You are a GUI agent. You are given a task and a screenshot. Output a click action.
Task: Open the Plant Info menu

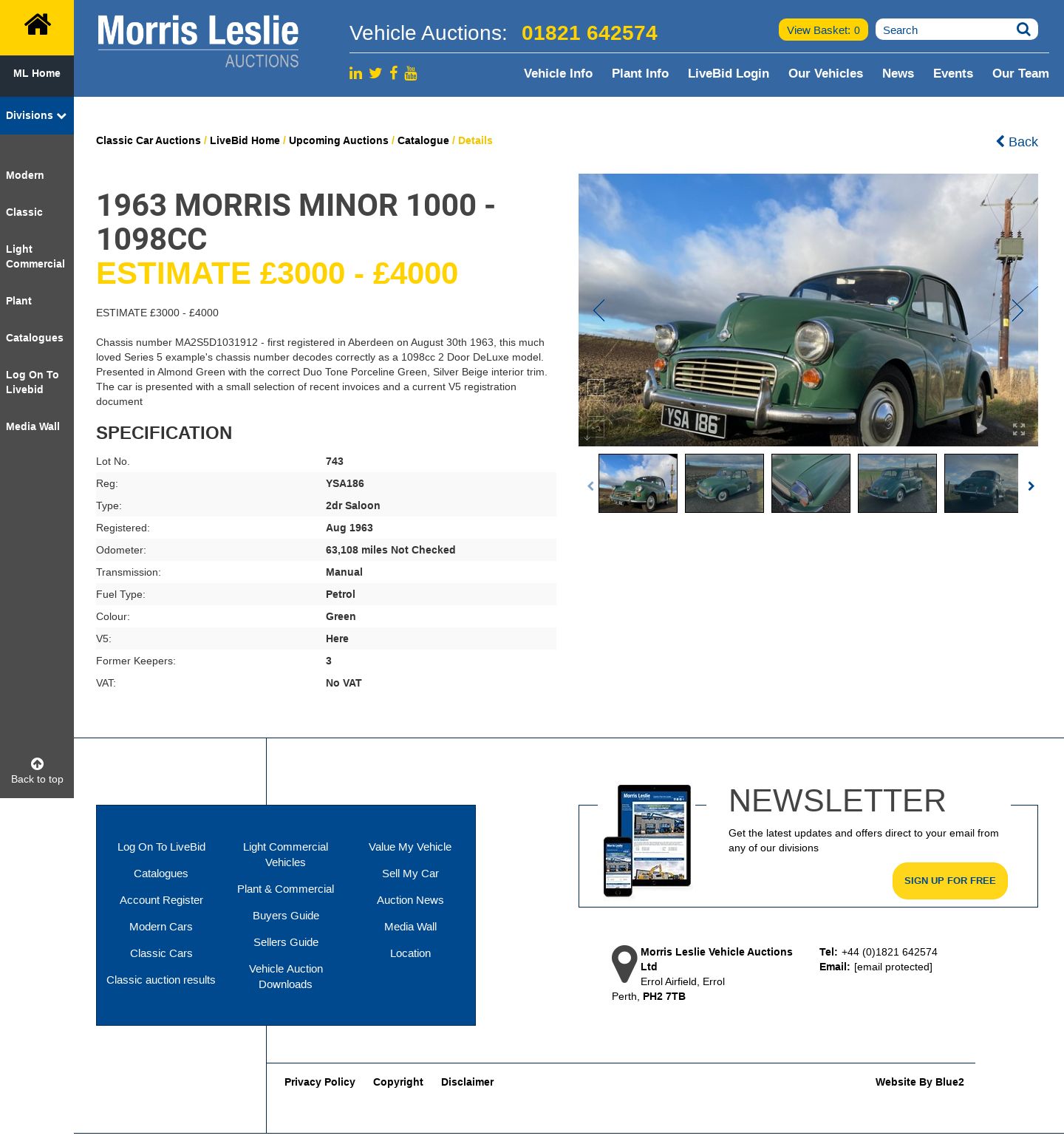point(640,73)
